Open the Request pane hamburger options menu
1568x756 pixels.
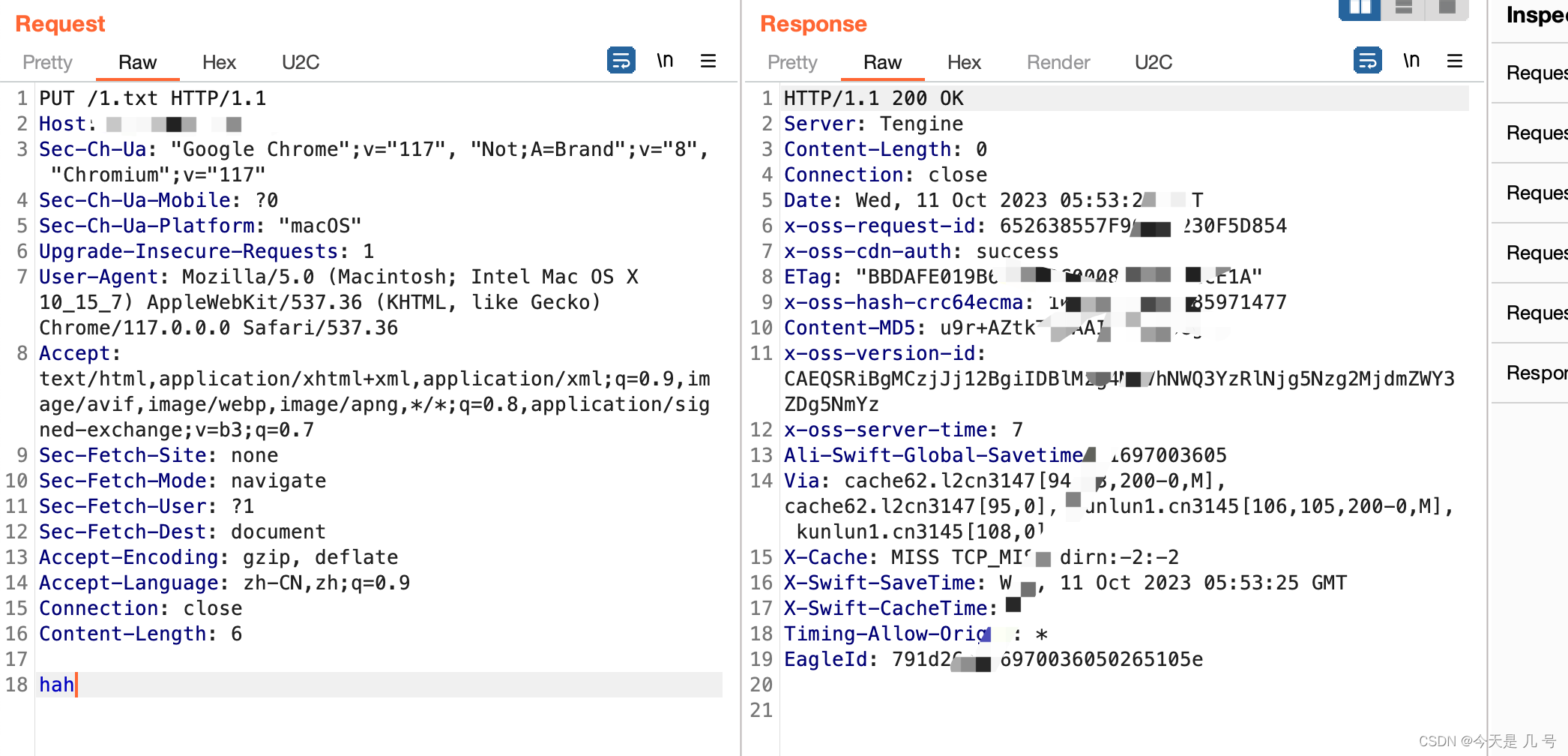click(708, 60)
